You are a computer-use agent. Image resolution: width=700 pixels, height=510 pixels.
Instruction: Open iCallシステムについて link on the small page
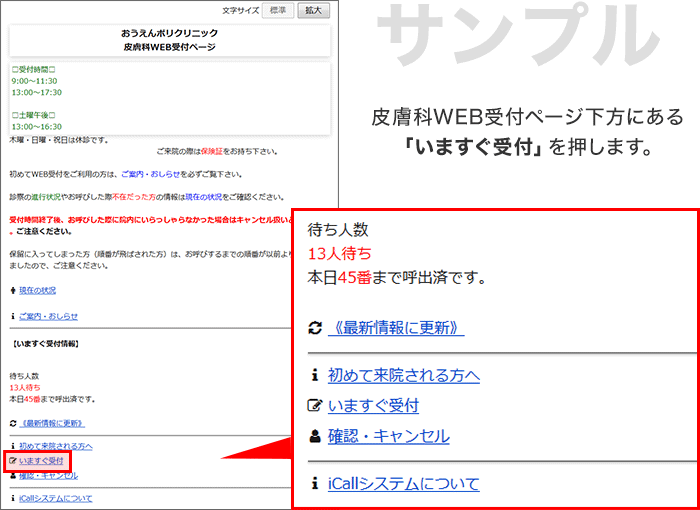[56, 498]
